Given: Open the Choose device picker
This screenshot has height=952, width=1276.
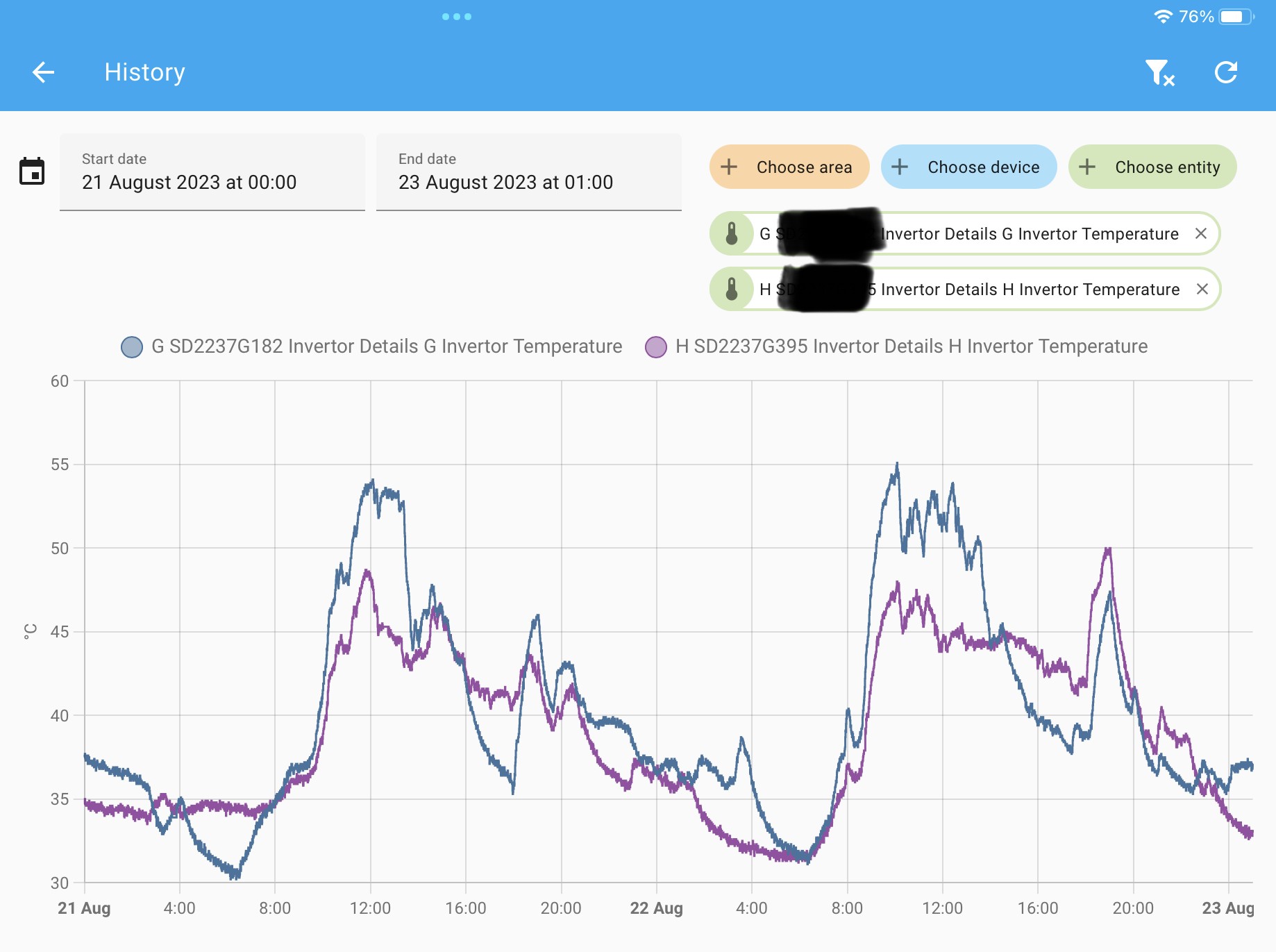Looking at the screenshot, I should 969,167.
